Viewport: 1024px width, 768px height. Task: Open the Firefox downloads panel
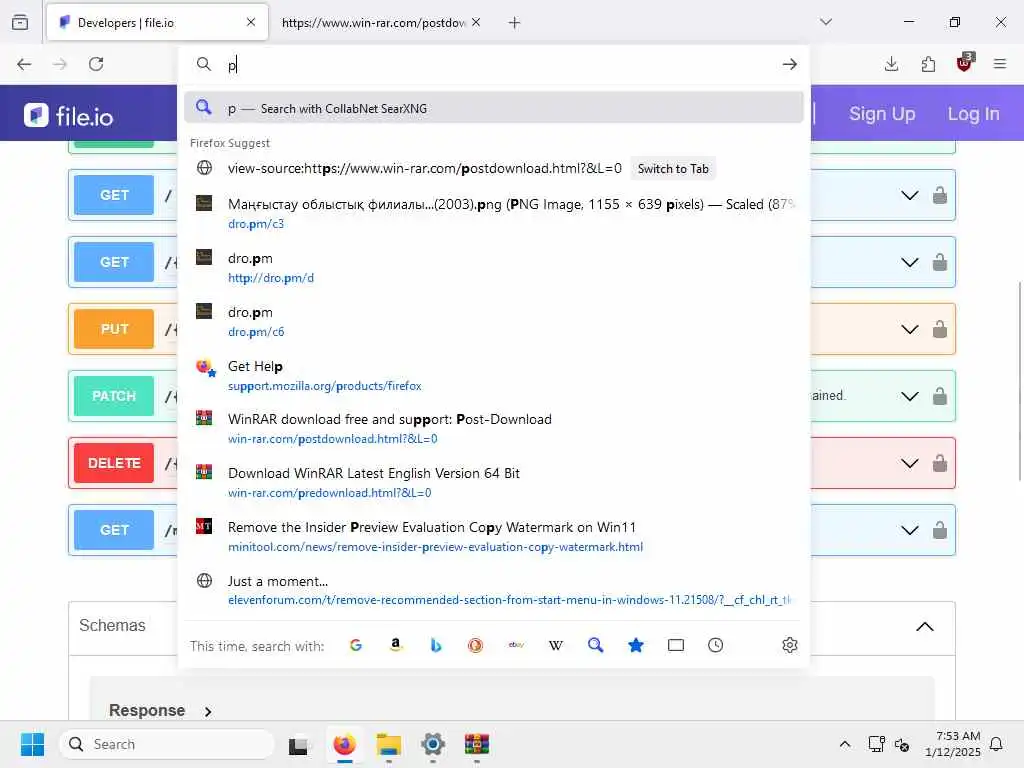[891, 64]
